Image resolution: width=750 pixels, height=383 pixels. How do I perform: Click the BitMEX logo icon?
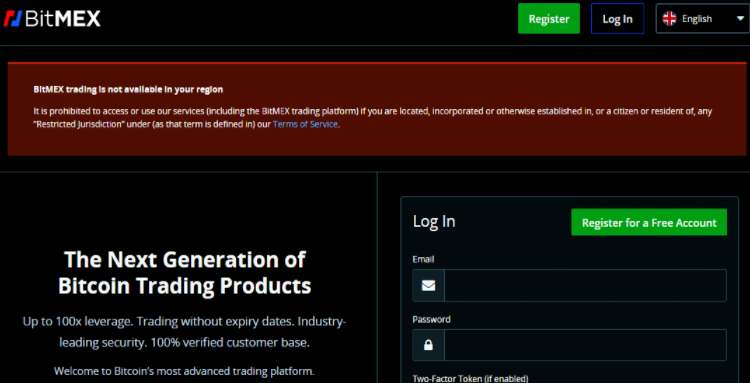pyautogui.click(x=13, y=19)
